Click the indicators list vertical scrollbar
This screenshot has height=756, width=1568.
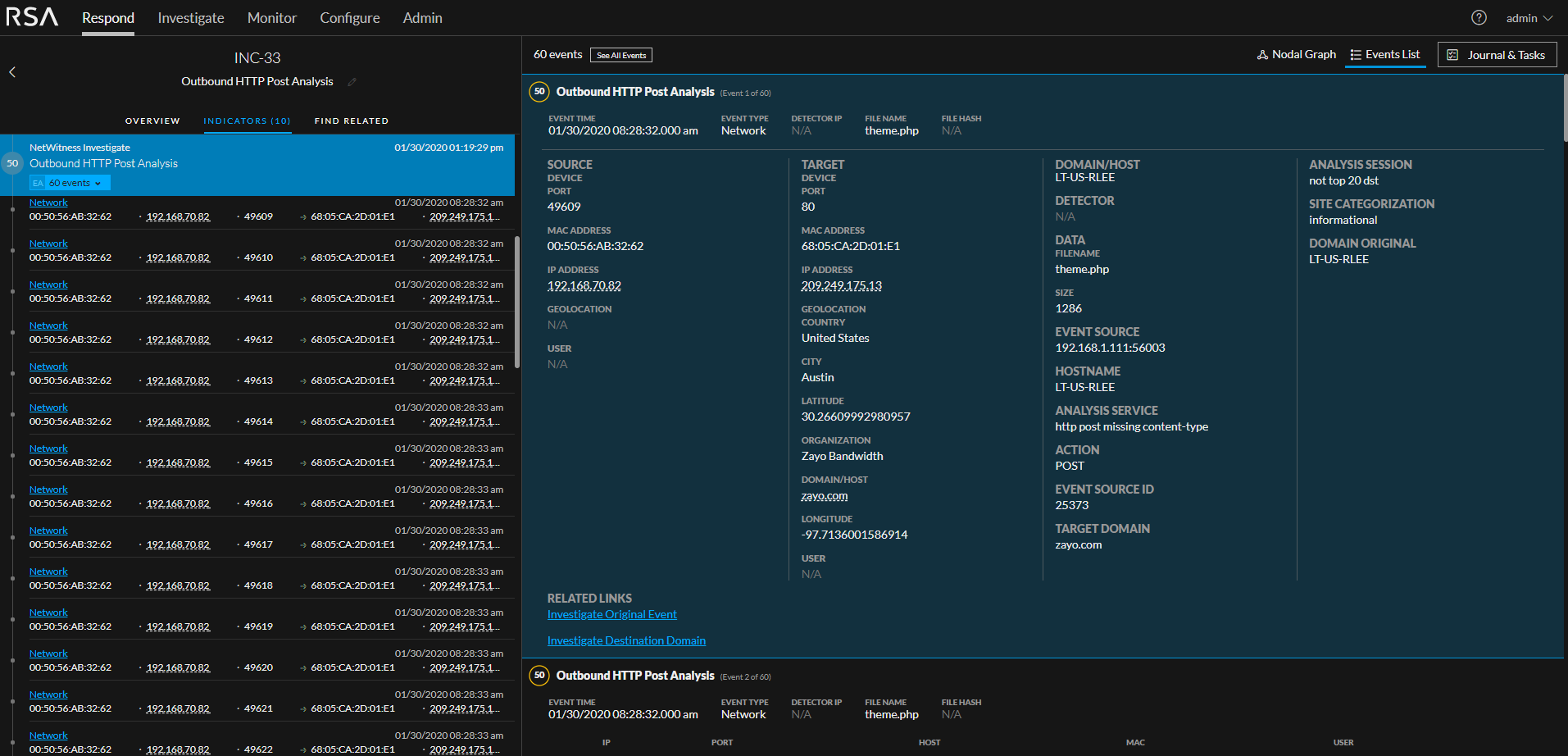coord(516,302)
